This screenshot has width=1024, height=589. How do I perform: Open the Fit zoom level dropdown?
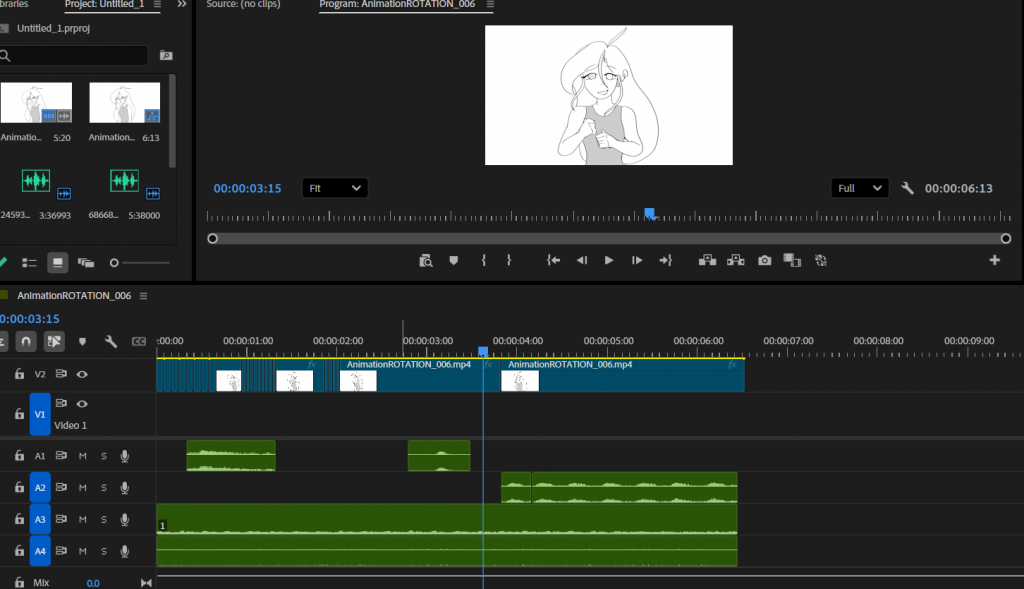click(335, 188)
